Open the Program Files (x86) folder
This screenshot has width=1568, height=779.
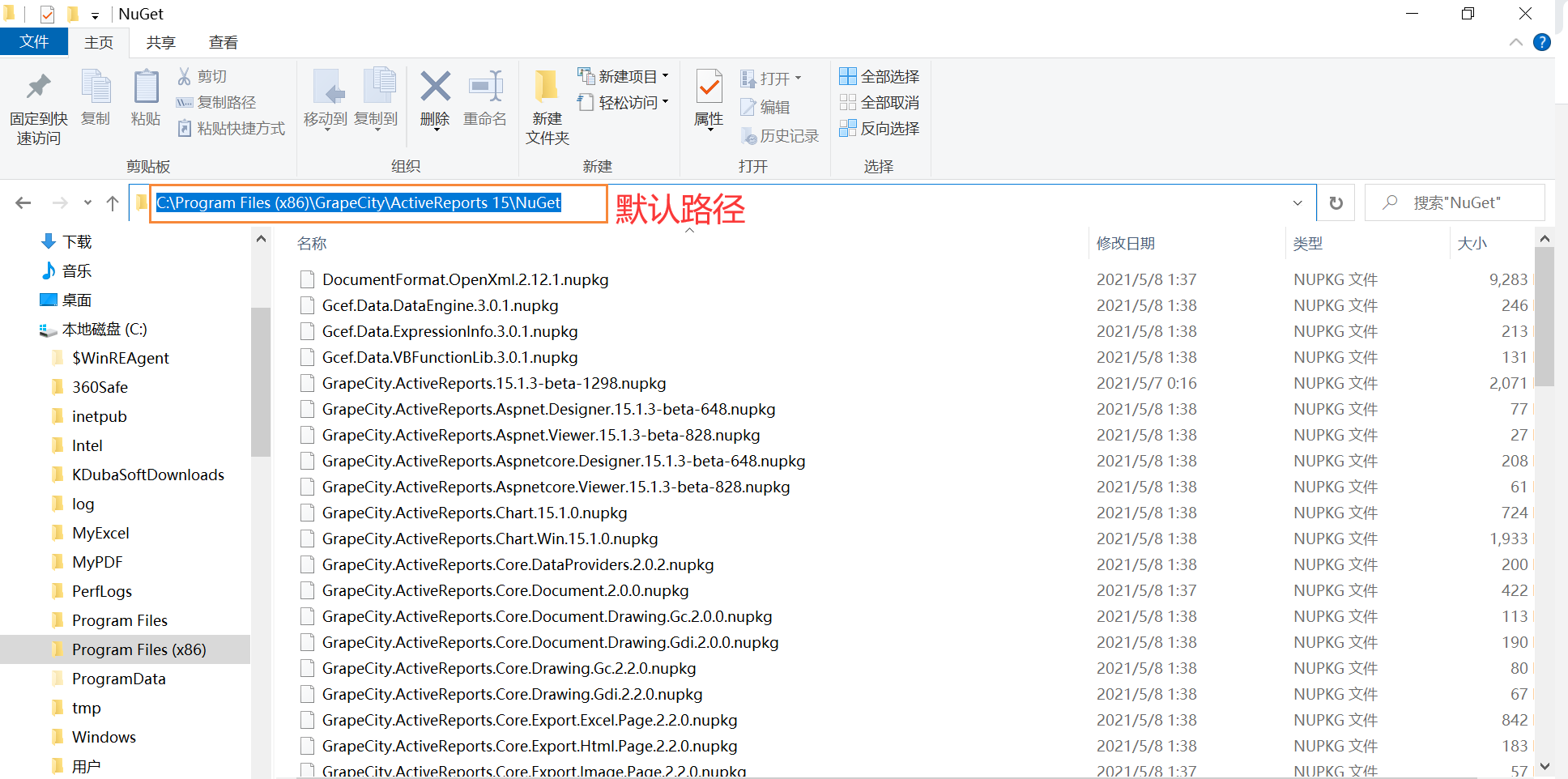(x=138, y=649)
